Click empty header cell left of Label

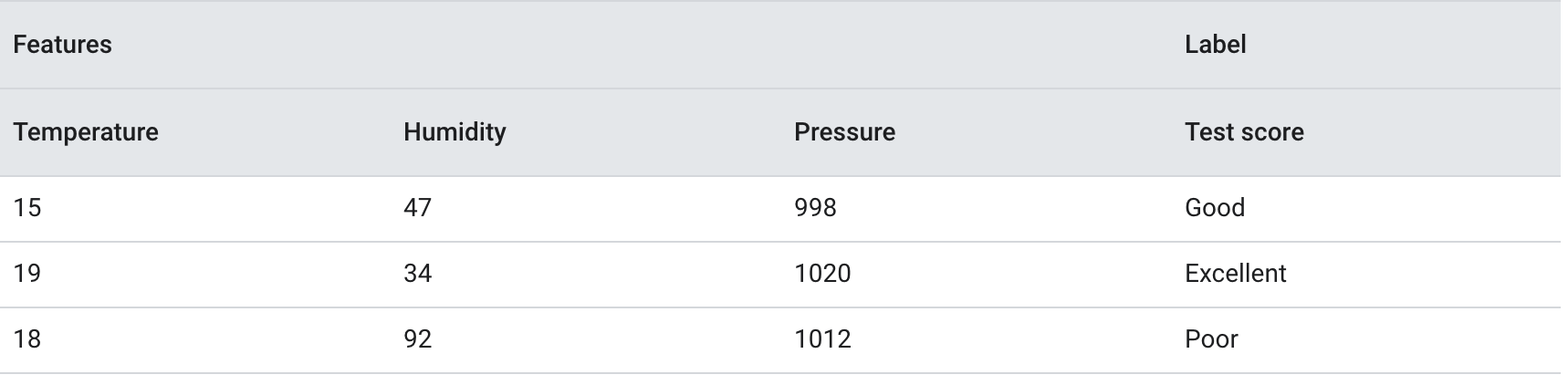[x=977, y=45]
